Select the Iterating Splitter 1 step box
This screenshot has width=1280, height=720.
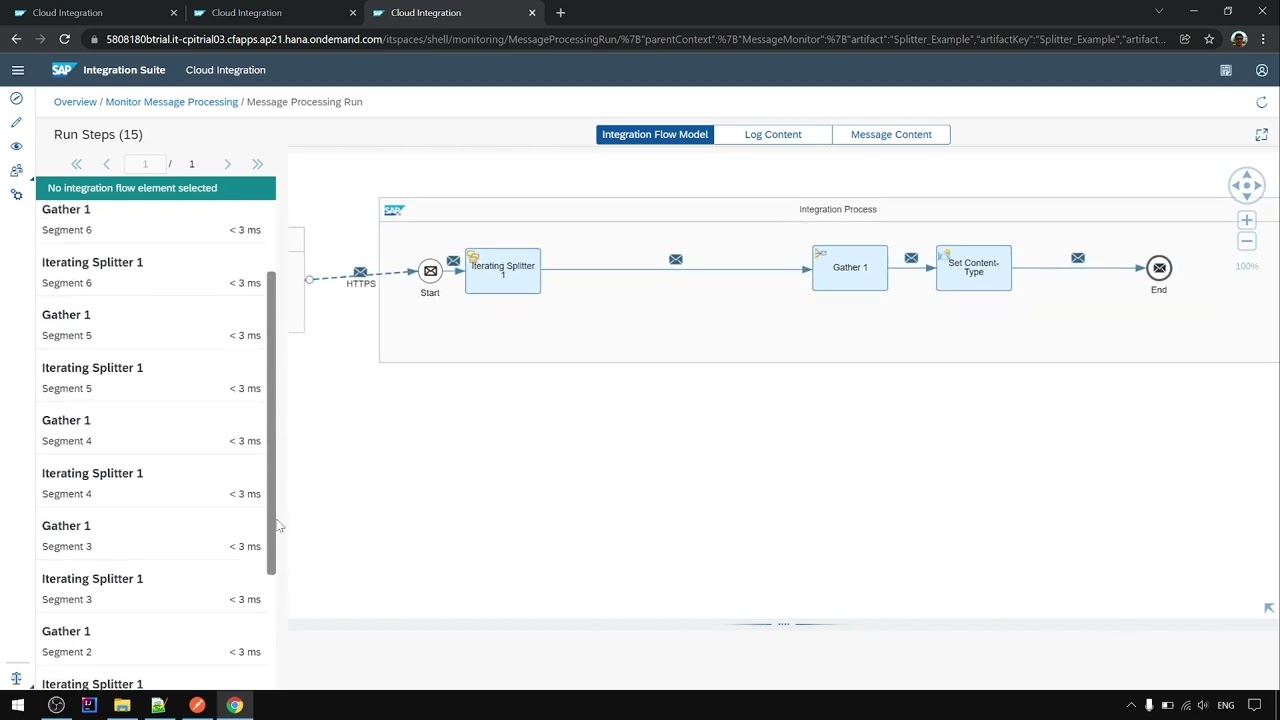pyautogui.click(x=503, y=271)
